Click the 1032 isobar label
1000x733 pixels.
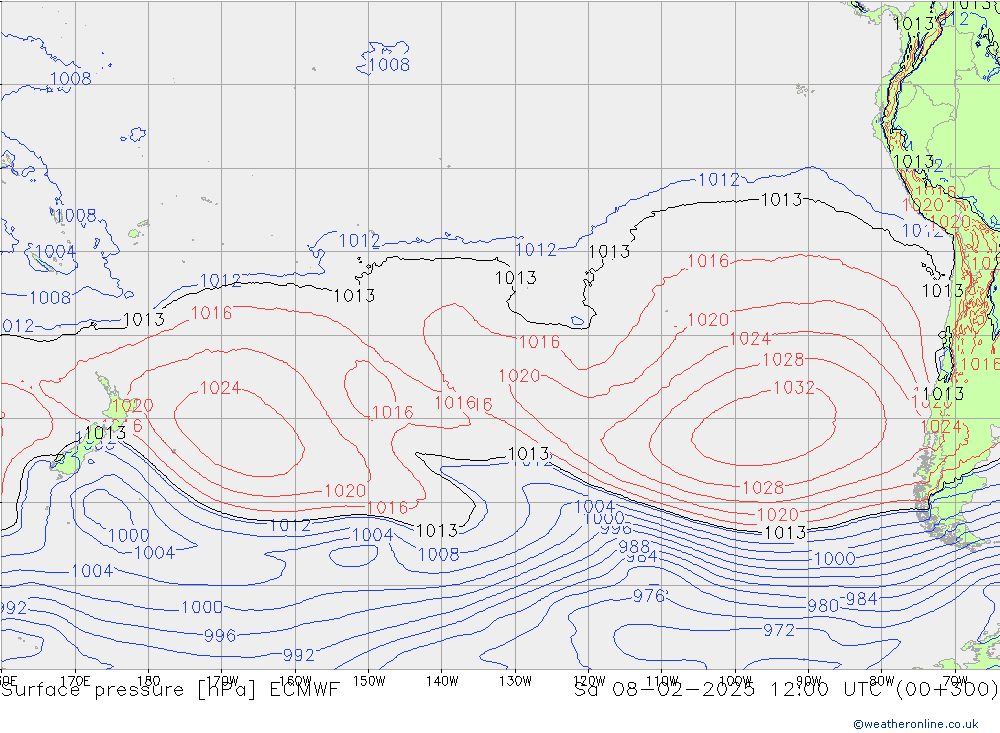[793, 388]
